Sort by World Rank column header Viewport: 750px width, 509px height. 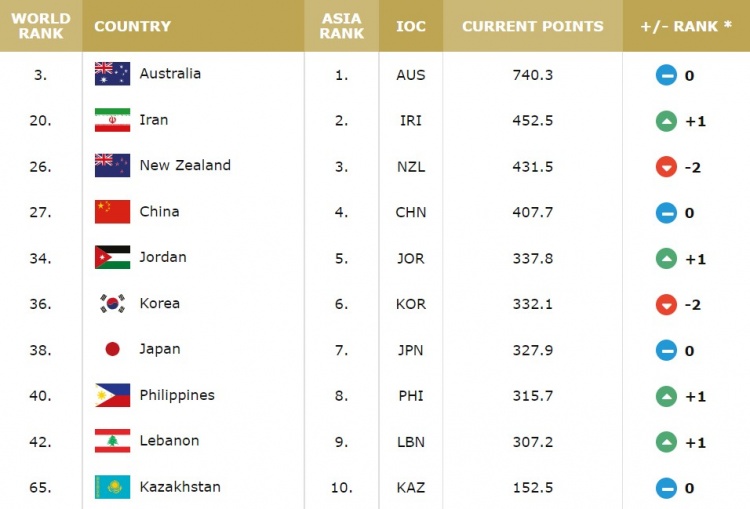tap(41, 26)
